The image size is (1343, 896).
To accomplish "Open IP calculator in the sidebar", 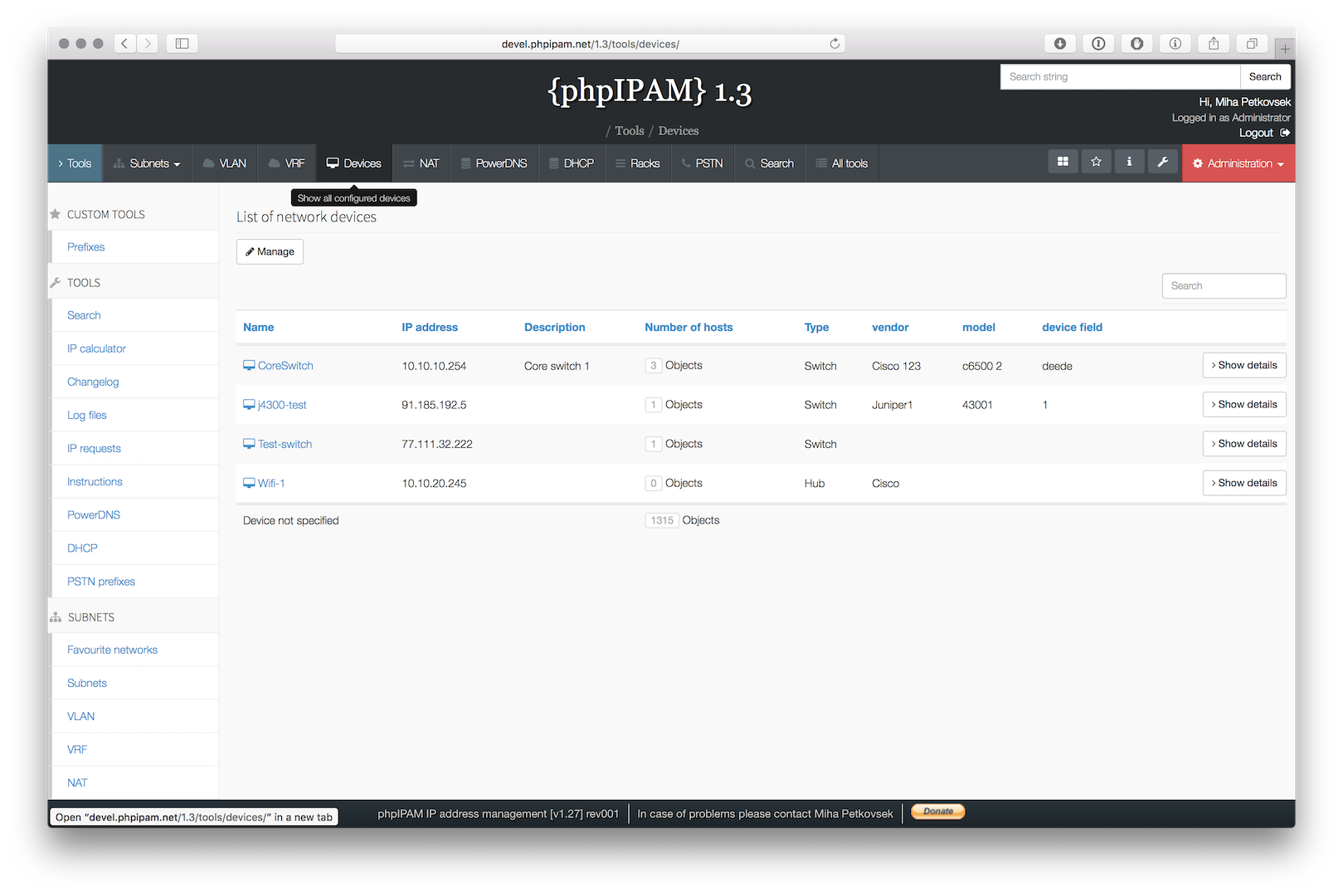I will pyautogui.click(x=96, y=348).
